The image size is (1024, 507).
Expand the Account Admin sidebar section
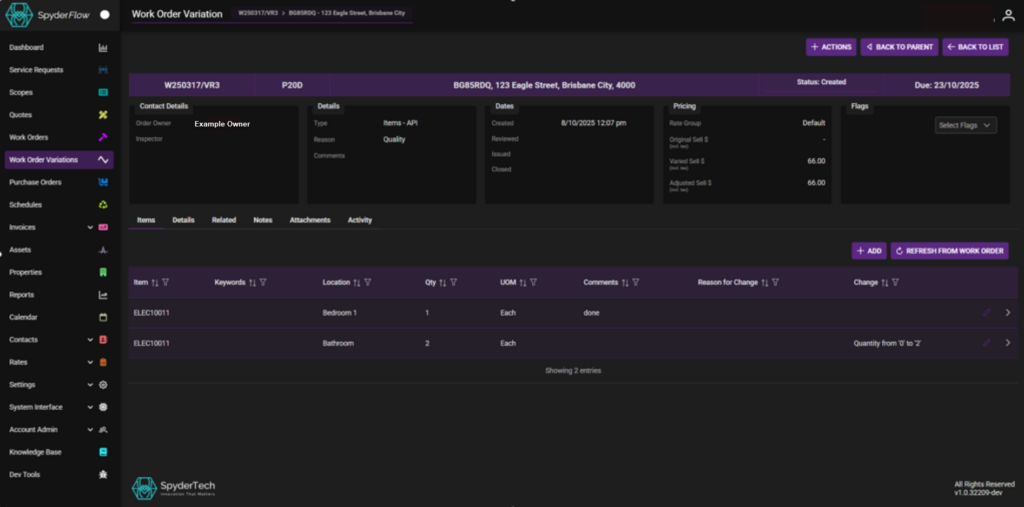[90, 429]
